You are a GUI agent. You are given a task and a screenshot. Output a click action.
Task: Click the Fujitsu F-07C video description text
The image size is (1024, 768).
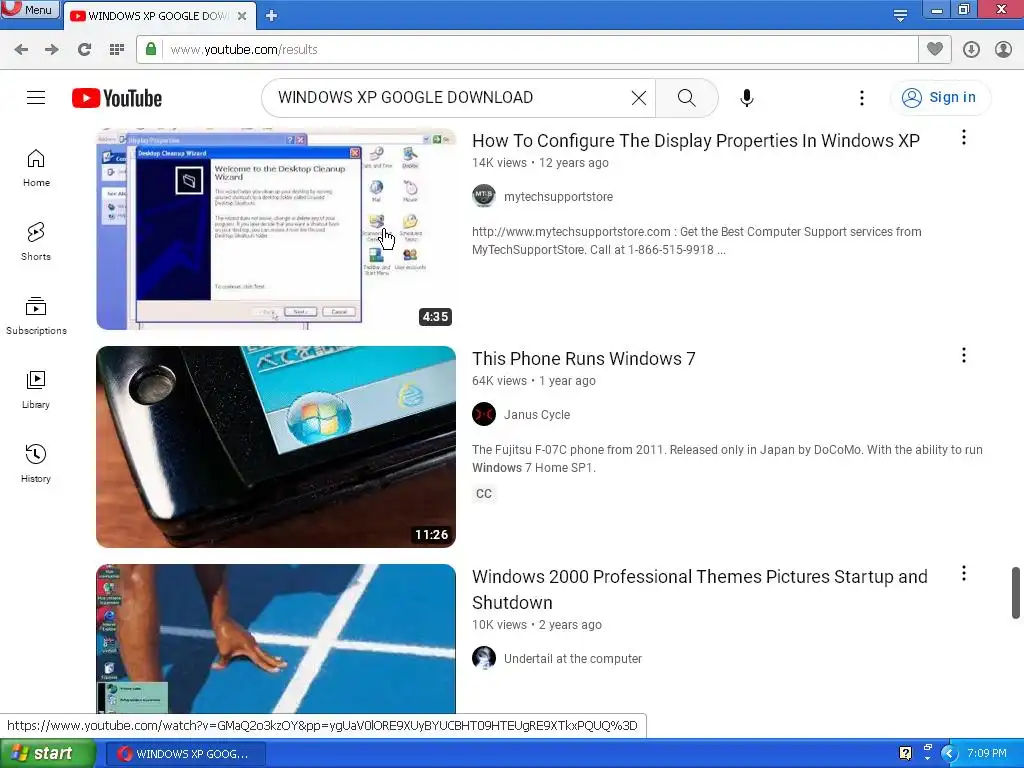(x=727, y=458)
